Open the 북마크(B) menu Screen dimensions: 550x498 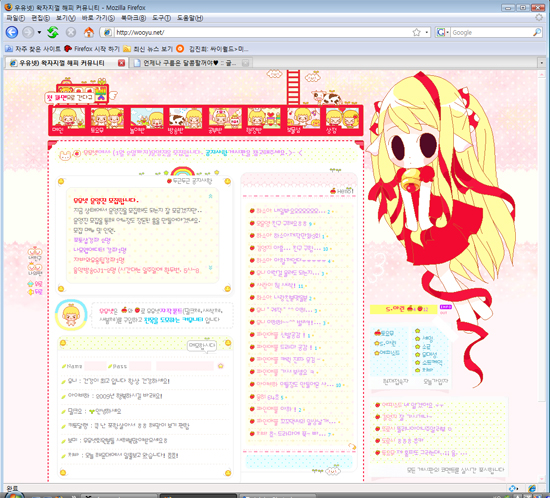(133, 18)
